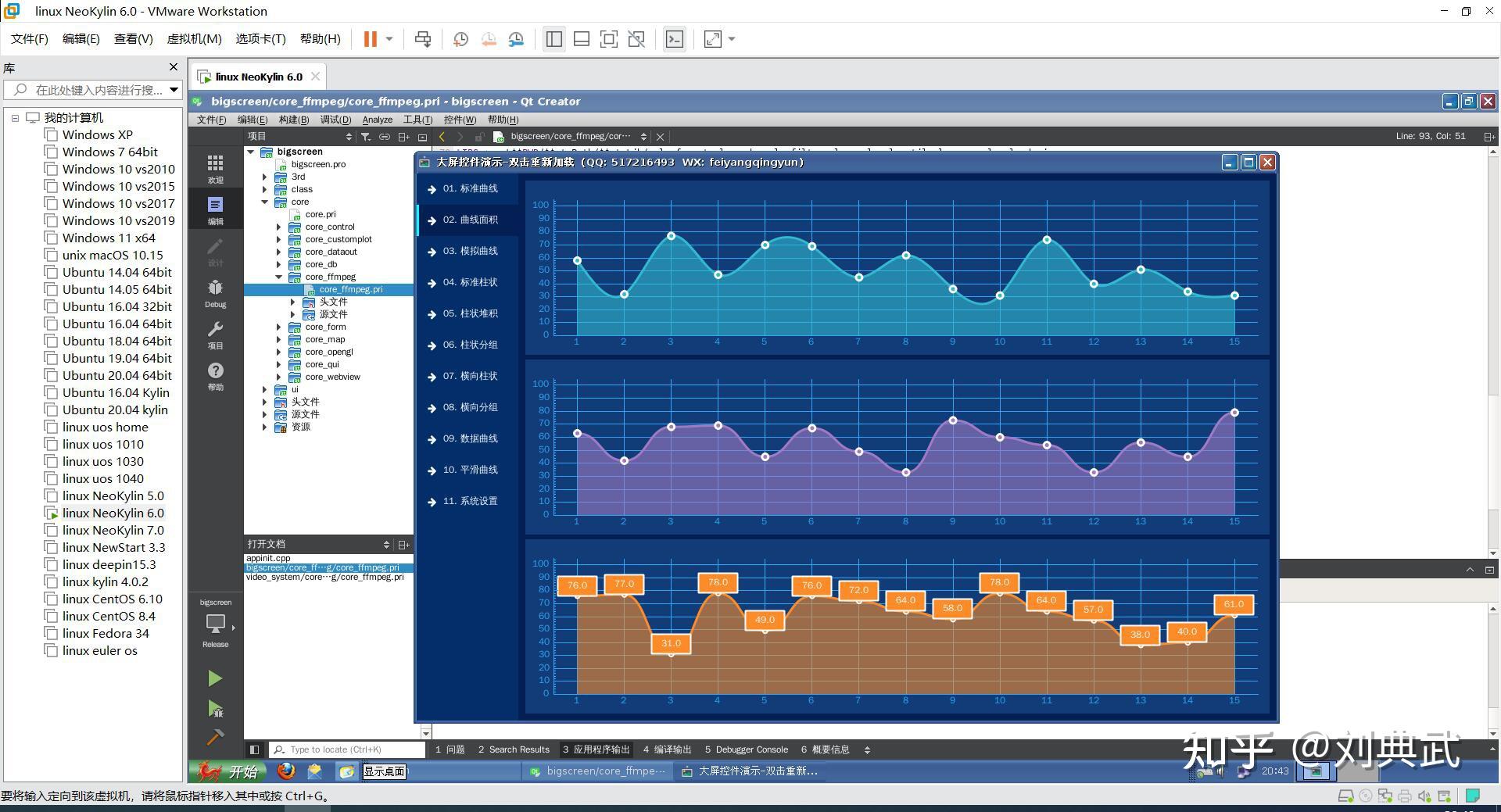Open the 帮助 help mode icon
This screenshot has width=1501, height=812.
tap(215, 376)
